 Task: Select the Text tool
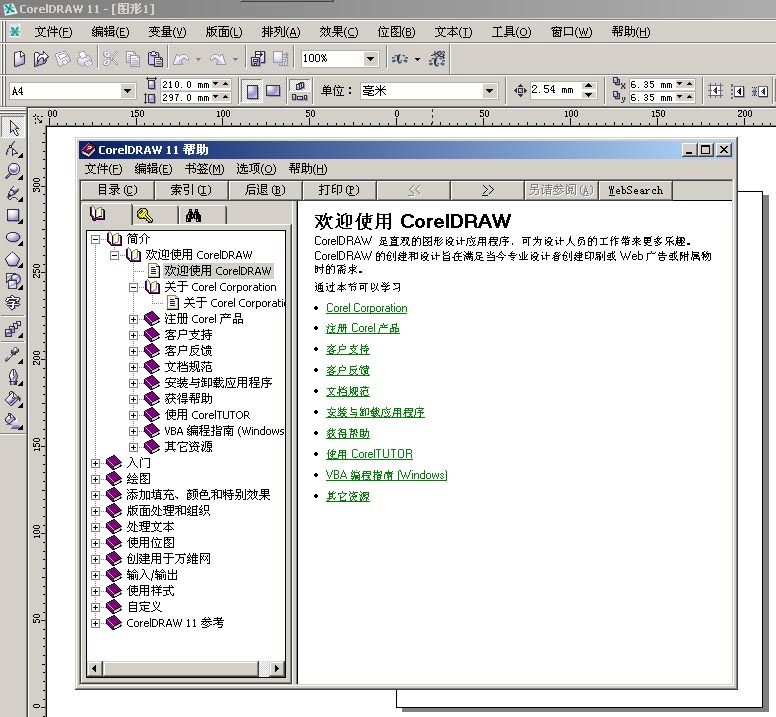(x=13, y=303)
